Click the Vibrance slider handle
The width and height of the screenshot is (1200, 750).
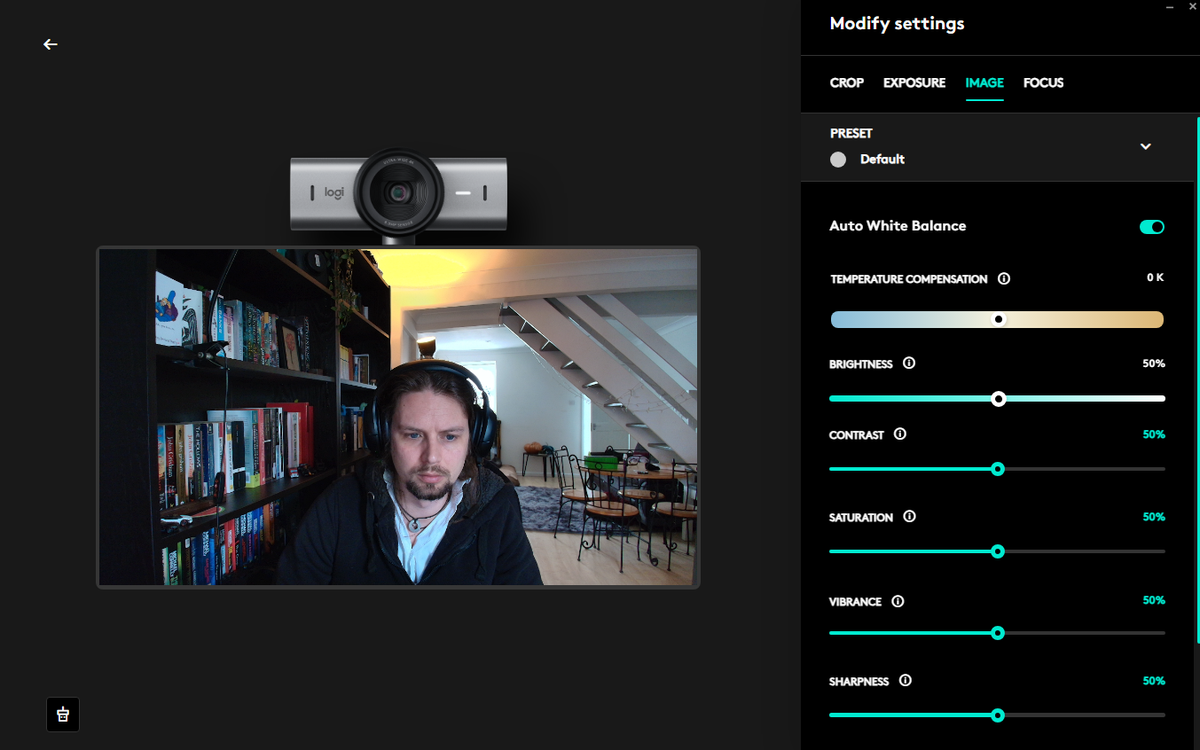click(997, 633)
